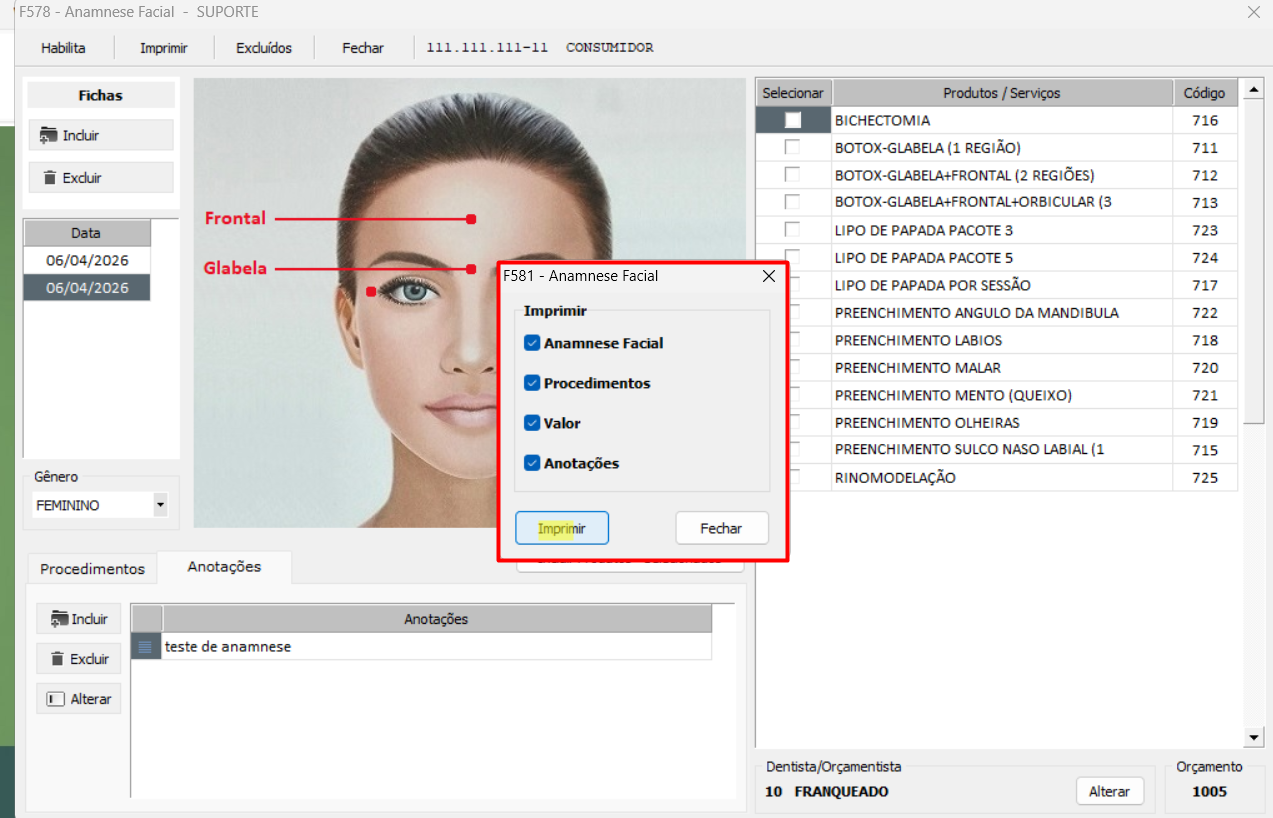
Task: Select the PREENCHIMENTO MALAR row
Action: pyautogui.click(x=1001, y=368)
